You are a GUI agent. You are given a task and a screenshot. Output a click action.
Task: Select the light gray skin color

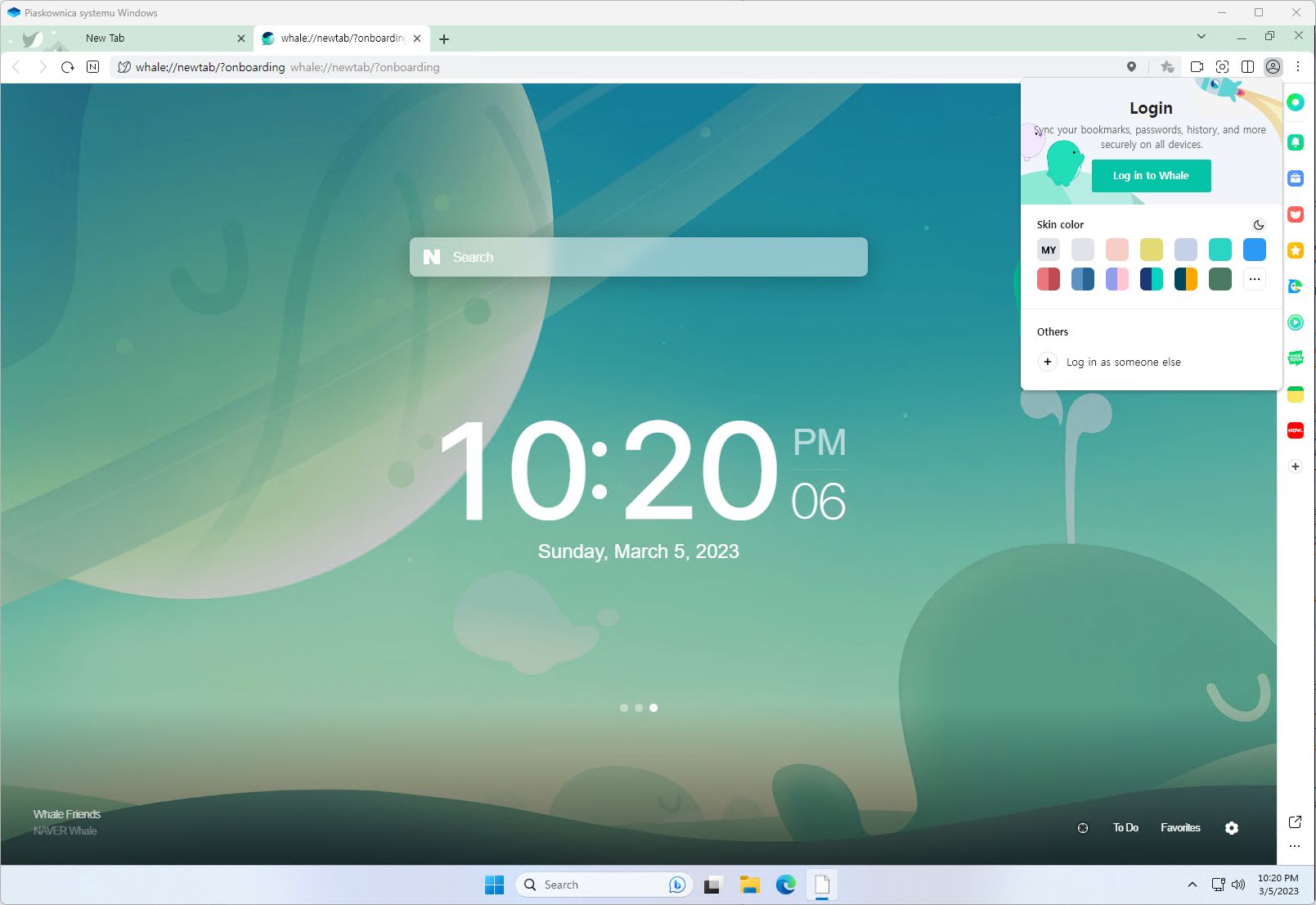pos(1083,250)
